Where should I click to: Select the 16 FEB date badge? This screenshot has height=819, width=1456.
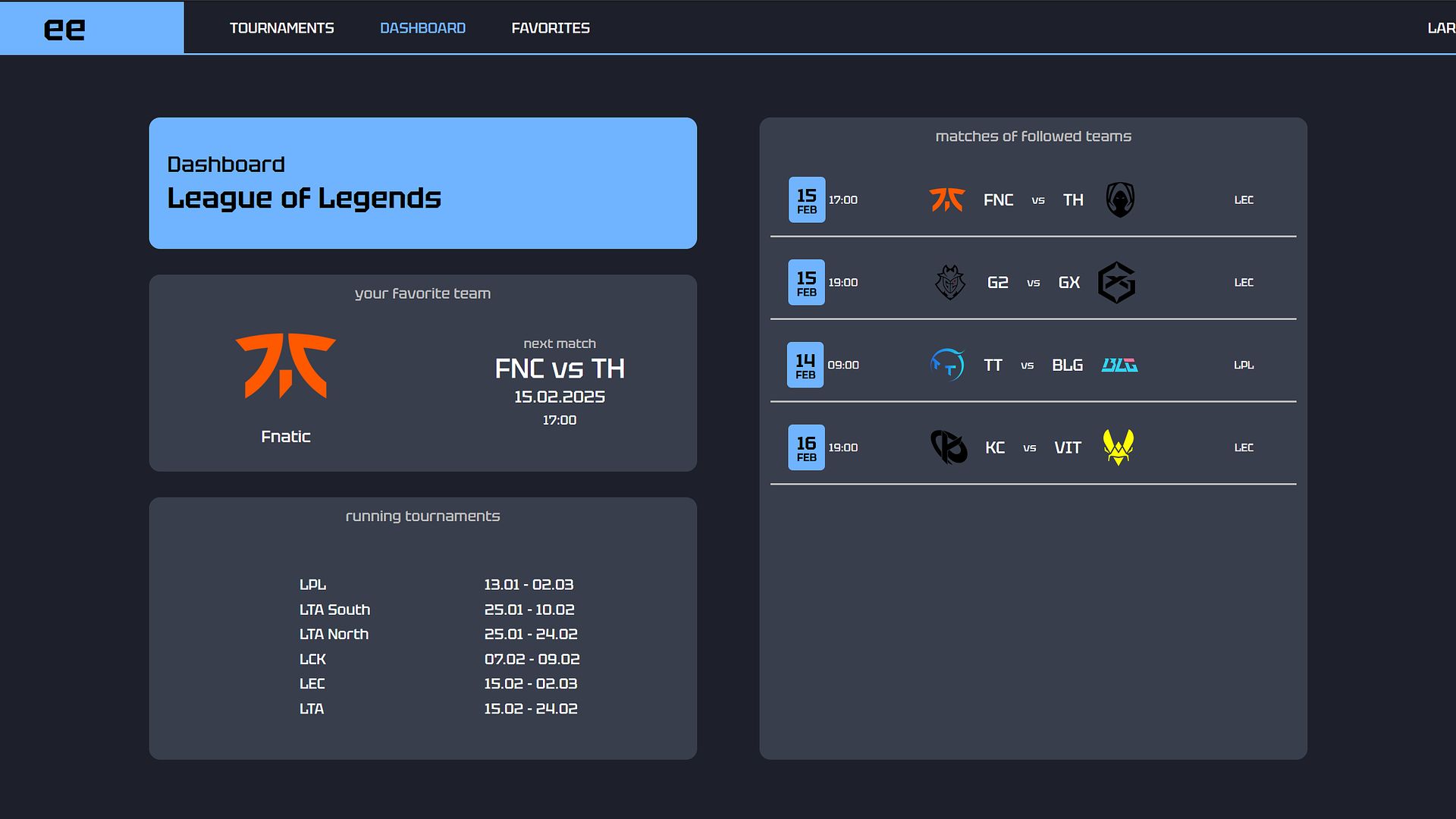[807, 447]
